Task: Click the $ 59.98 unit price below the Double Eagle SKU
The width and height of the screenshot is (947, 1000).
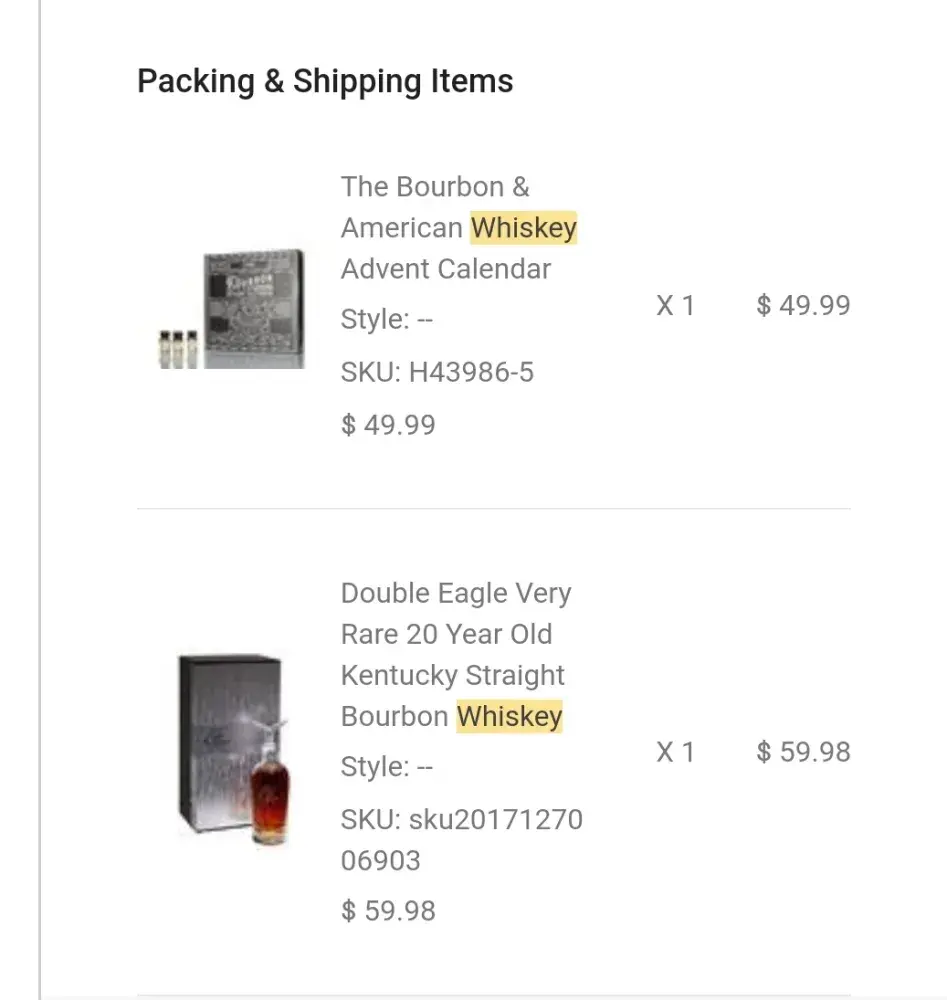Action: pos(388,910)
